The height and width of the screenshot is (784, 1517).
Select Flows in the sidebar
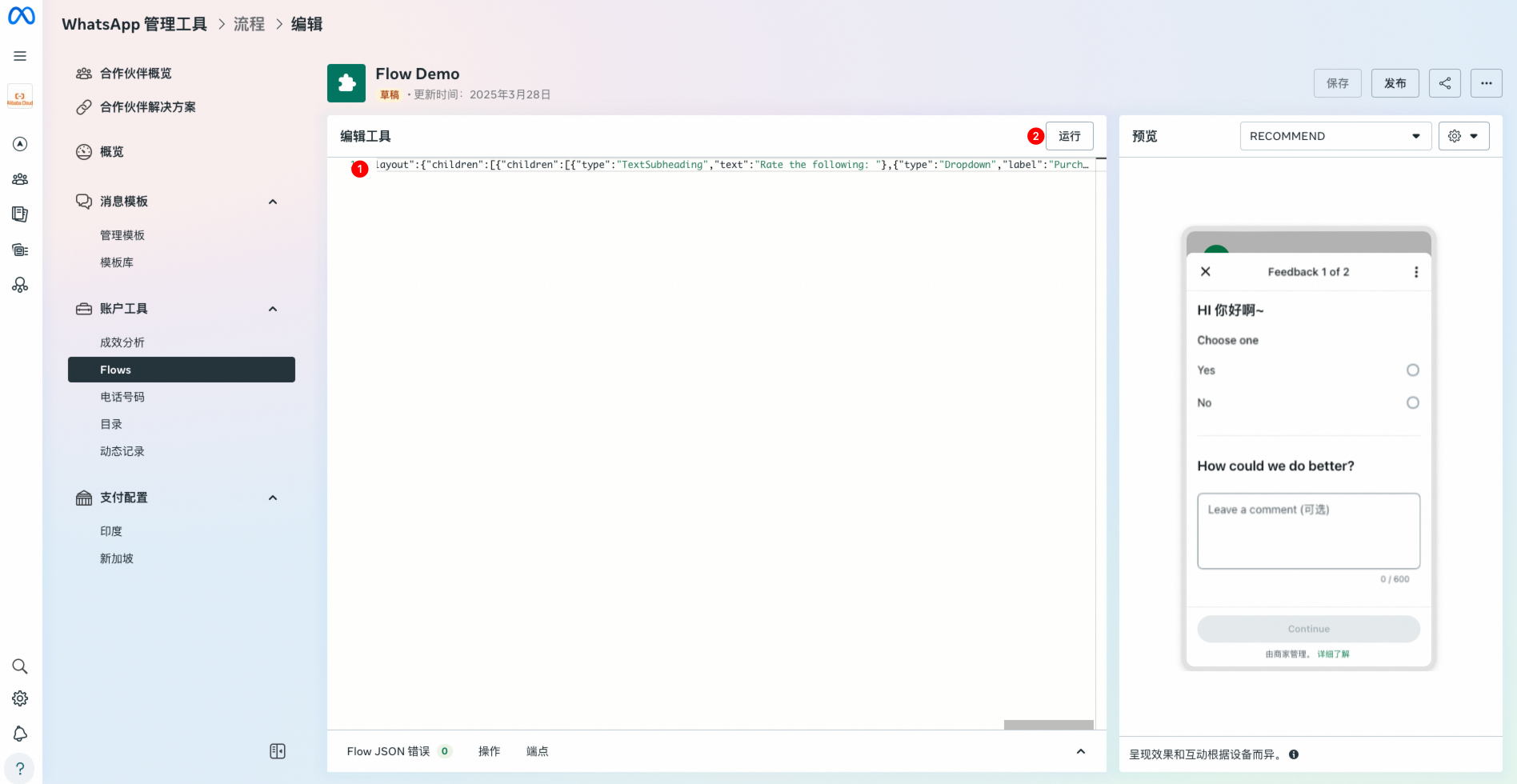(182, 370)
